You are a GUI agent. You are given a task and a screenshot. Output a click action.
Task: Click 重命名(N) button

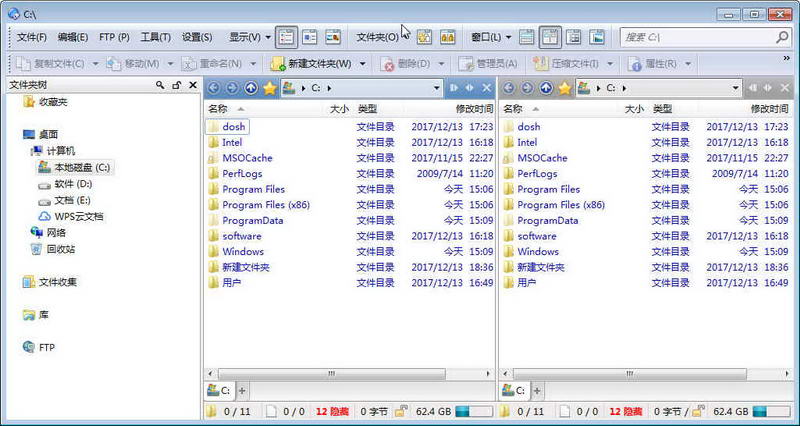coord(212,64)
